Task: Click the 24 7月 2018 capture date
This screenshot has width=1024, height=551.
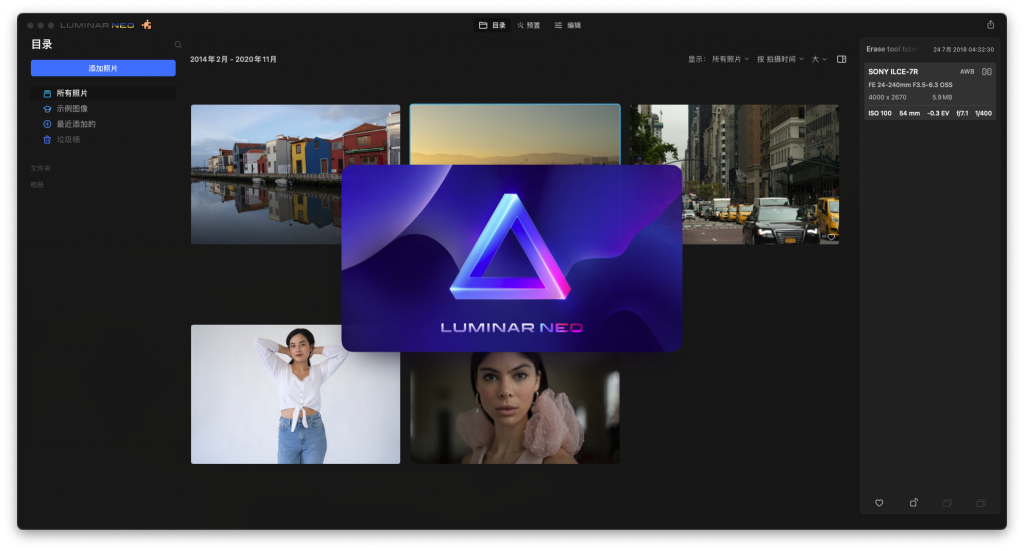Action: pos(963,50)
